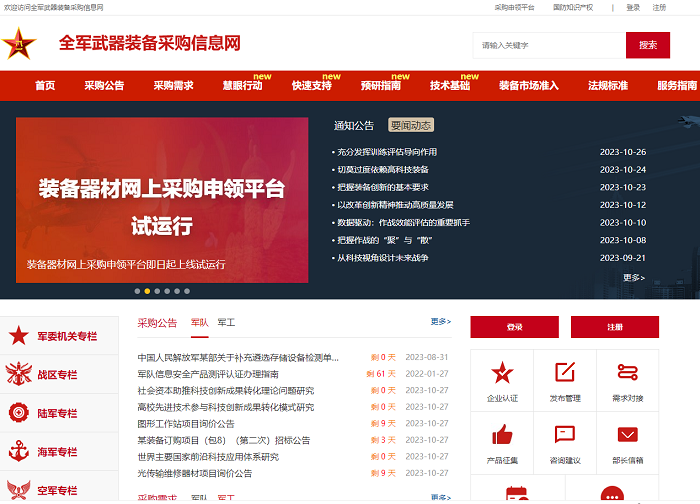Open article 把握作战的“聚”与“散”
Image resolution: width=700 pixels, height=504 pixels.
coord(384,240)
